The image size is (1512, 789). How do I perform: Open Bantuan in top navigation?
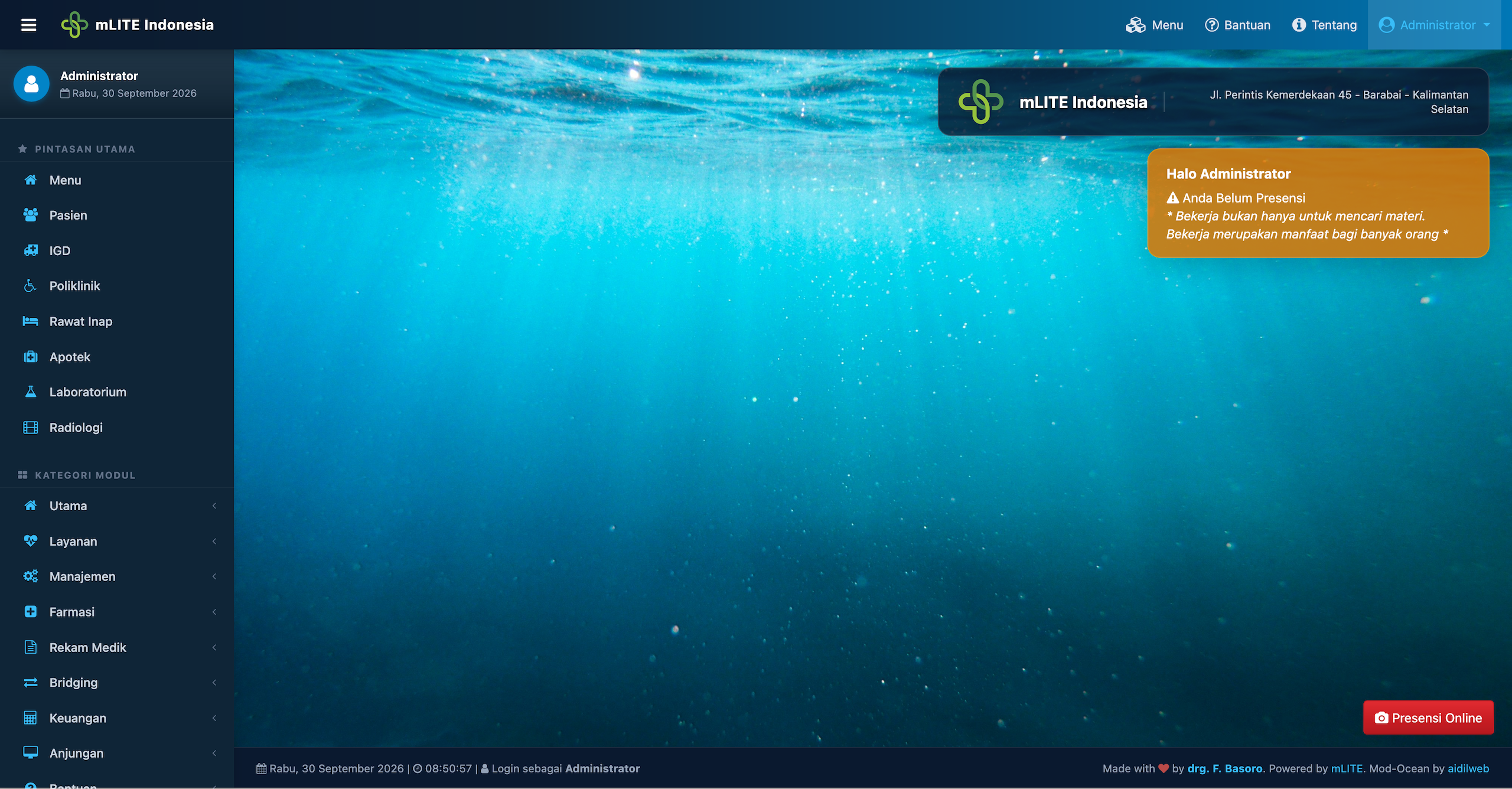coord(1237,25)
